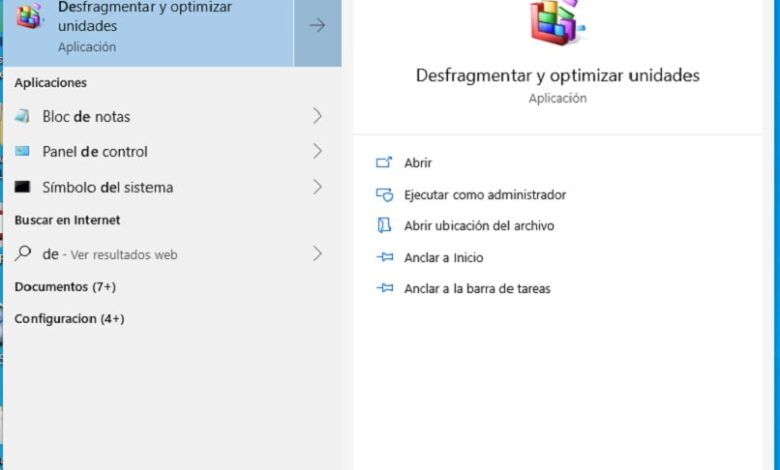Expand the web results chevron for 'de'
This screenshot has width=780, height=470.
(x=317, y=254)
